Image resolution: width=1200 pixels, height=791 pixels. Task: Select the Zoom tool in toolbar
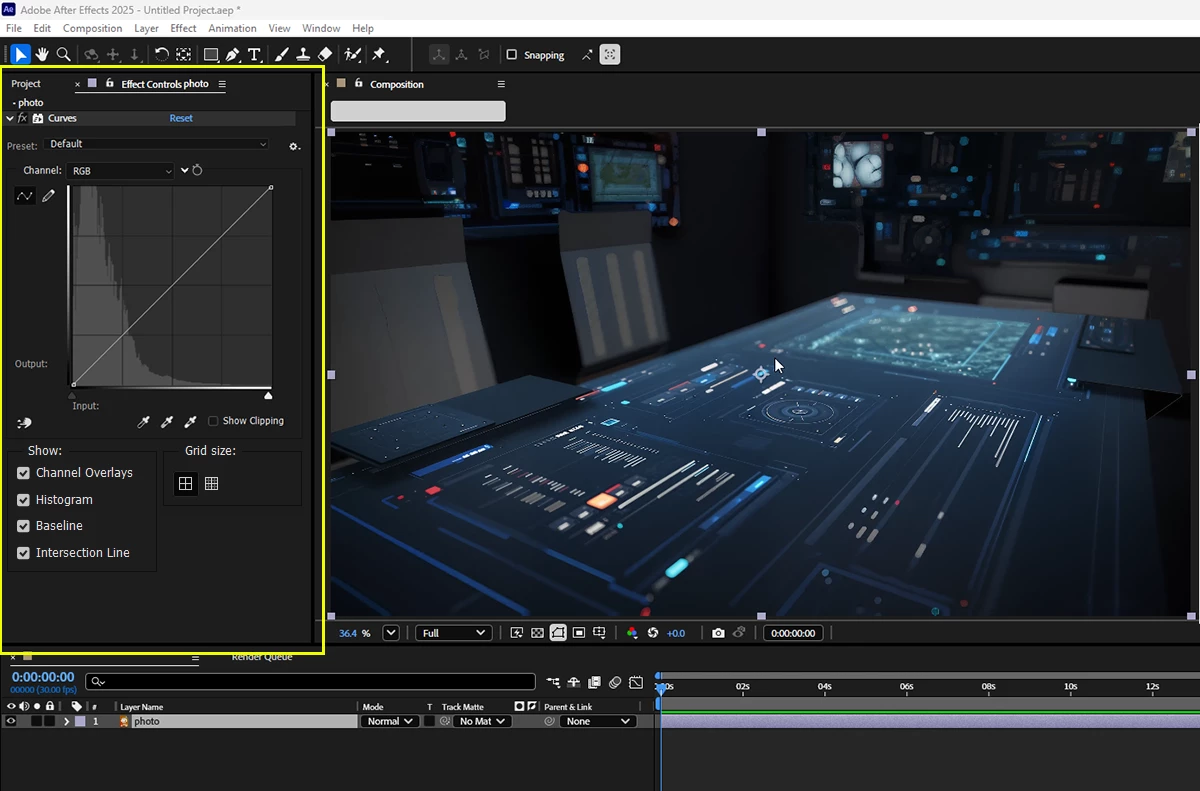coord(63,55)
